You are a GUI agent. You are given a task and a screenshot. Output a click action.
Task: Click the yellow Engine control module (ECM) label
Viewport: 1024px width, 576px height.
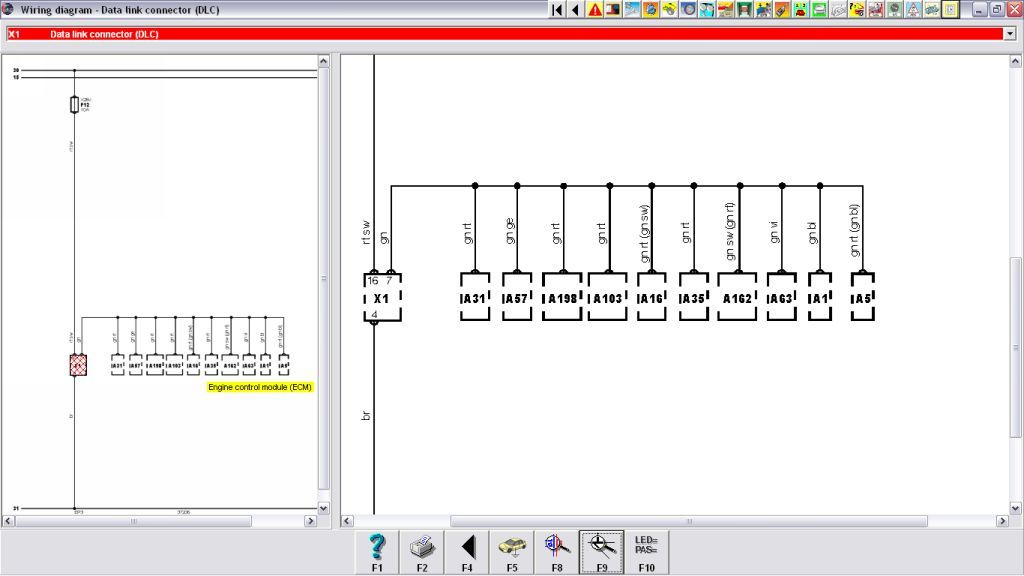tap(260, 387)
